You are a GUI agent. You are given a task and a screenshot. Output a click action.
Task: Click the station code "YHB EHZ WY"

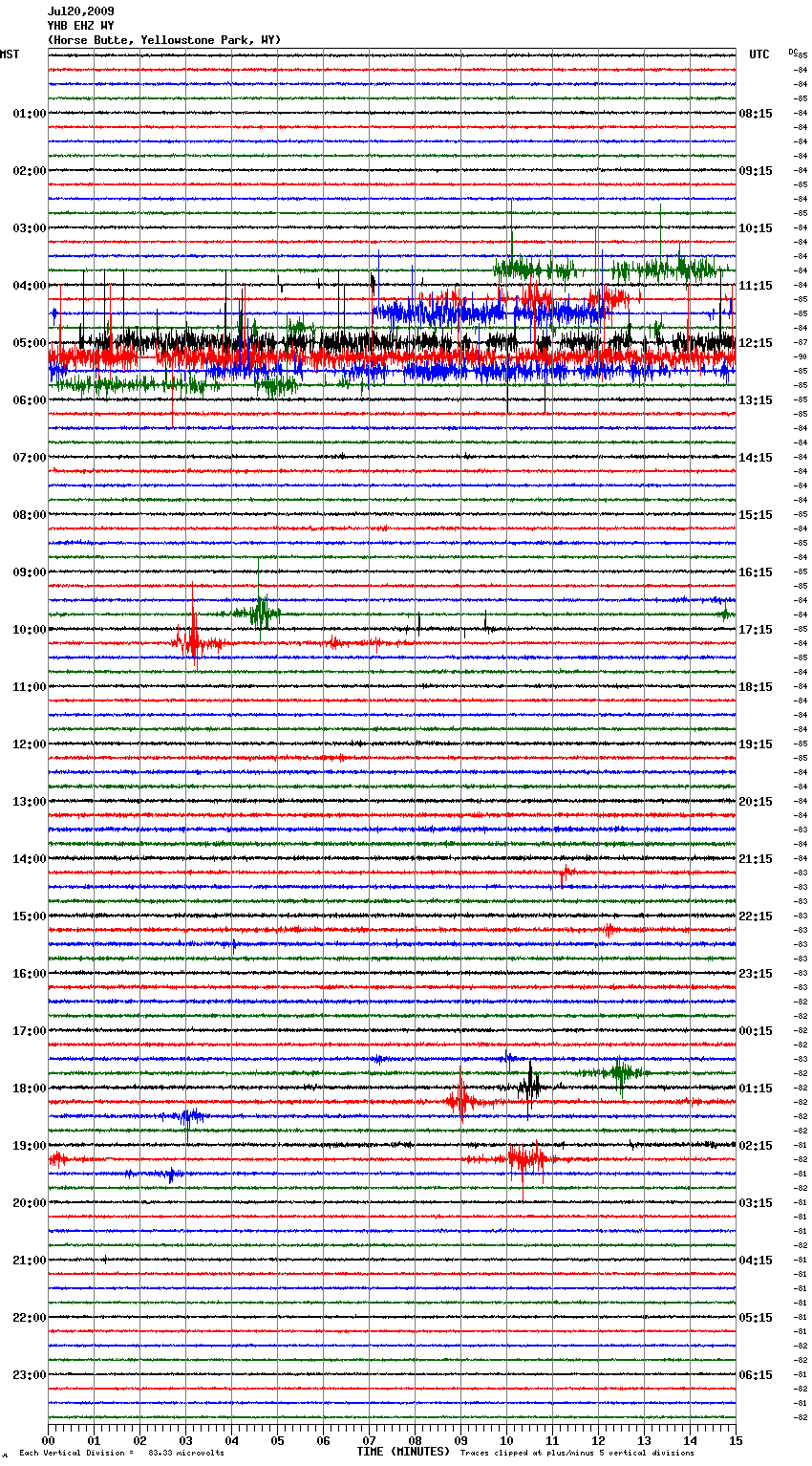(80, 26)
